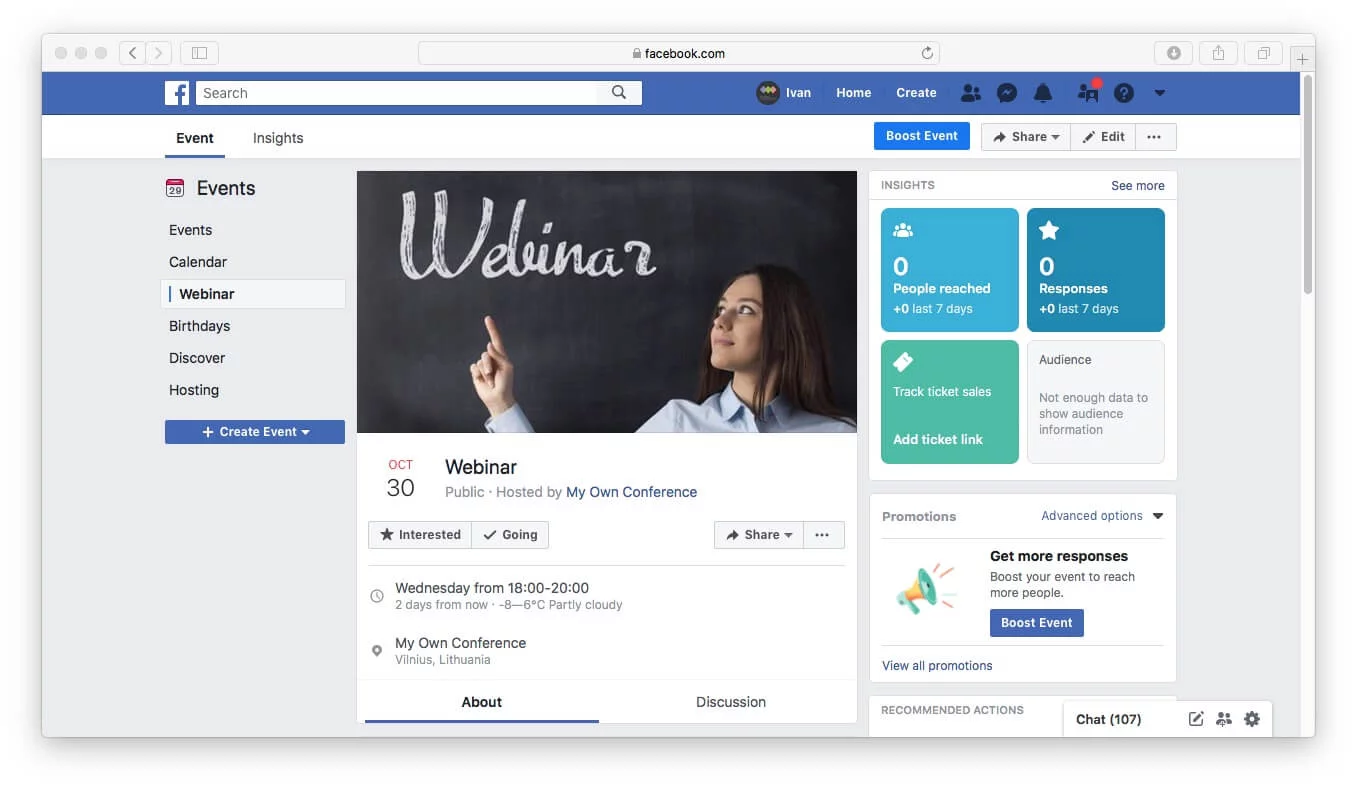Open chat settings via the gear icon
The width and height of the screenshot is (1357, 787).
pyautogui.click(x=1251, y=718)
